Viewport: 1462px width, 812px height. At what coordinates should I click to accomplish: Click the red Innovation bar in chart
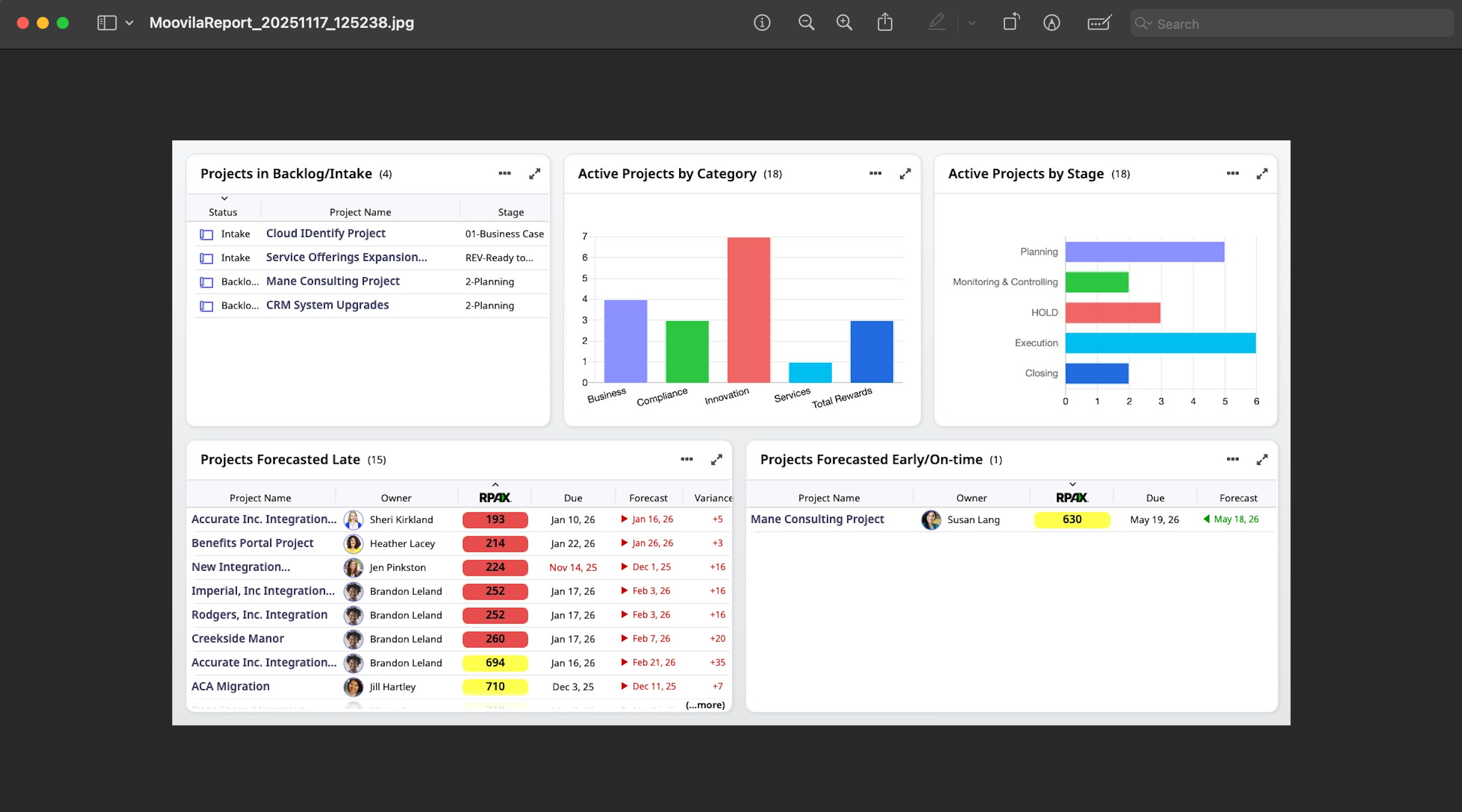[x=748, y=309]
